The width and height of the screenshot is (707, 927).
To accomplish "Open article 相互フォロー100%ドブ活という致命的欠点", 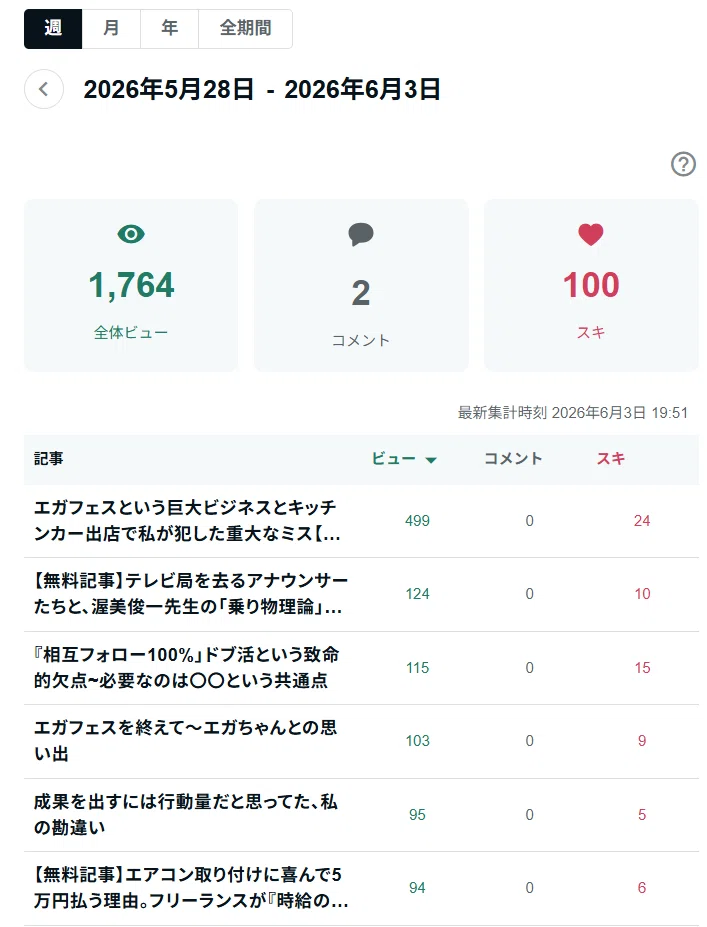I will pyautogui.click(x=186, y=667).
